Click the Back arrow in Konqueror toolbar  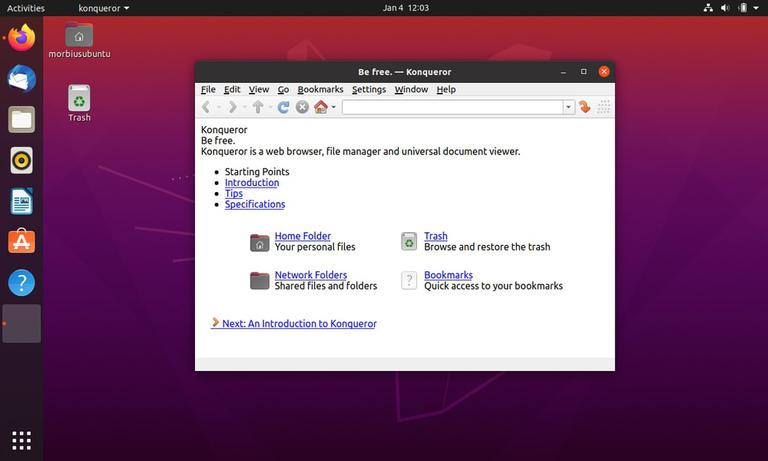click(x=206, y=107)
